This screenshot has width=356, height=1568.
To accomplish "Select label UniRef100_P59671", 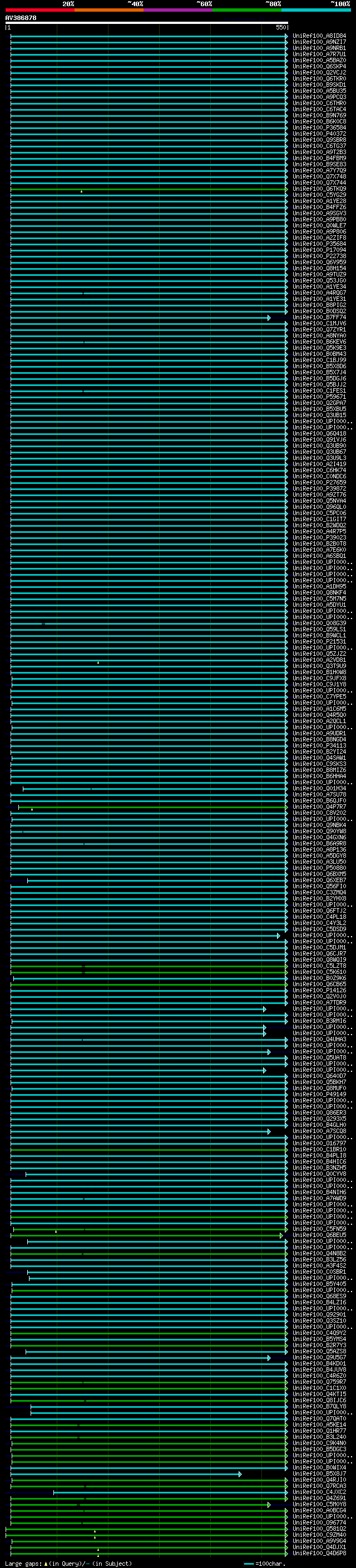I will [x=319, y=397].
